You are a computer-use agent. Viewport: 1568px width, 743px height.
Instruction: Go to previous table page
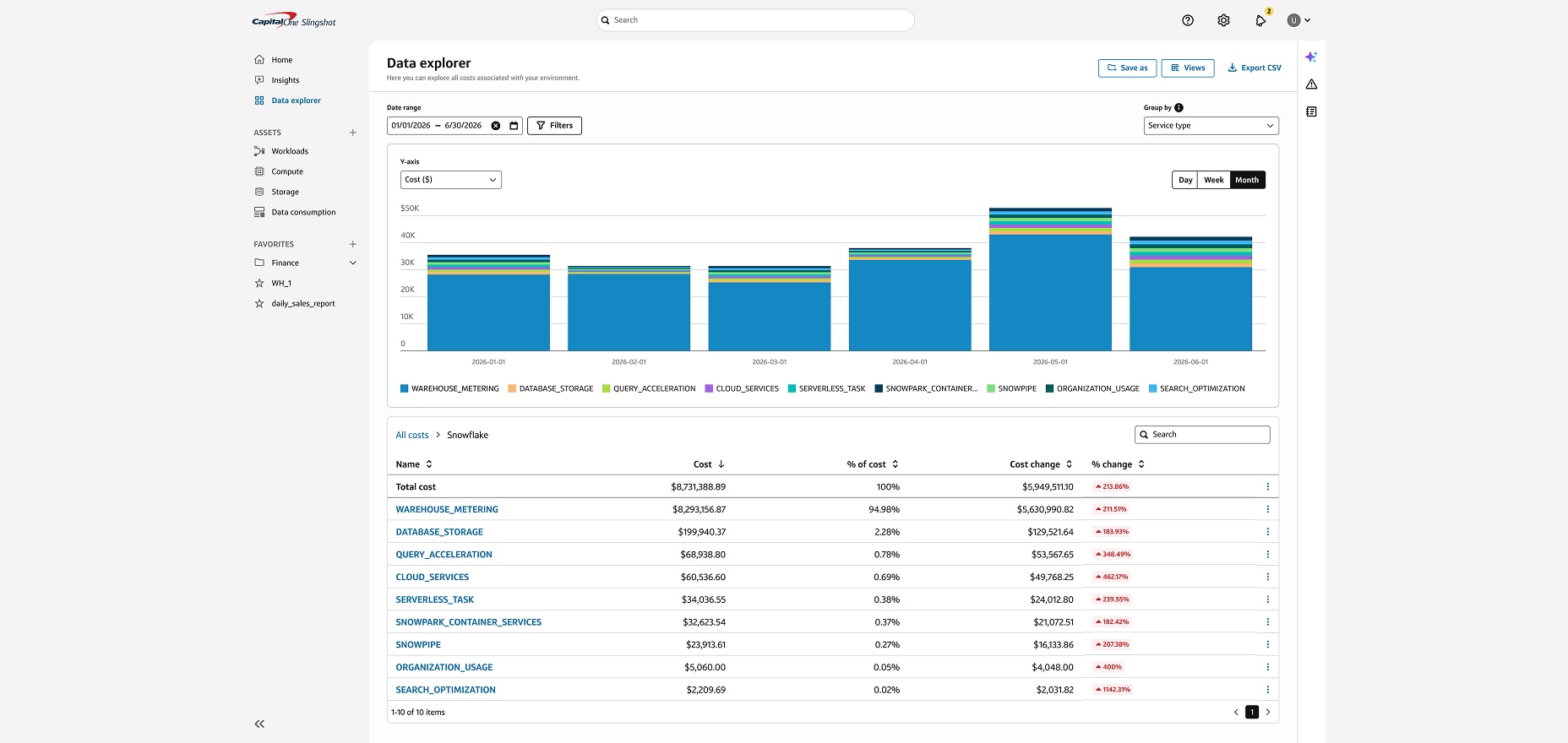pyautogui.click(x=1236, y=712)
